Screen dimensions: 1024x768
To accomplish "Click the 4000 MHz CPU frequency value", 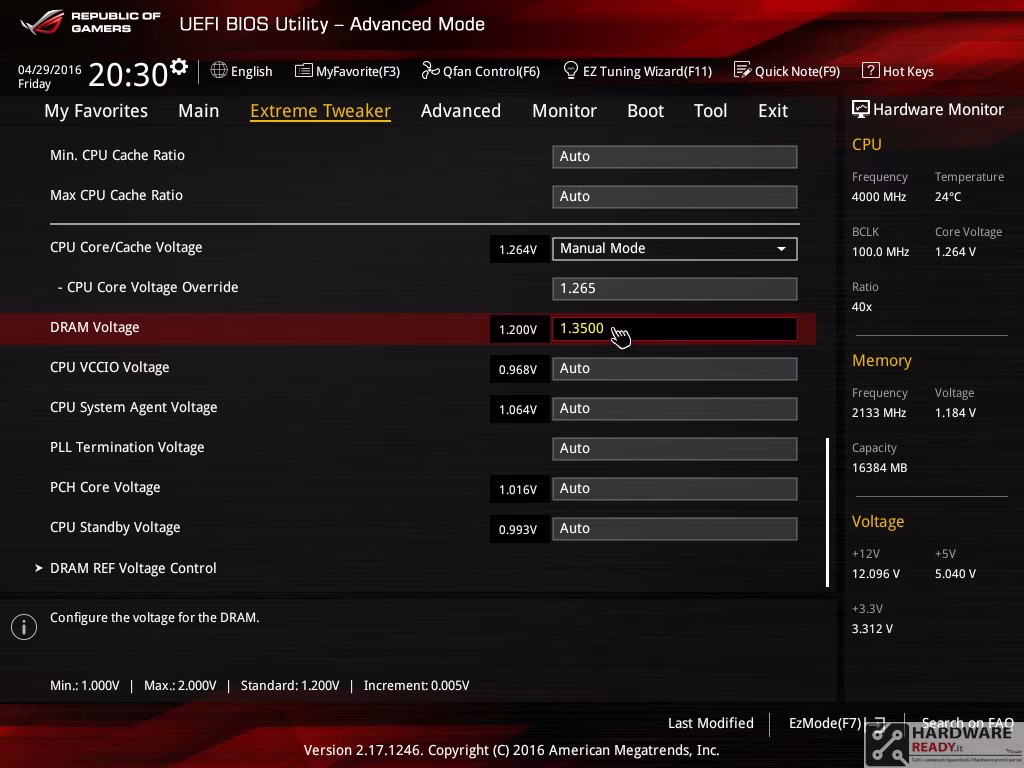I will (879, 197).
